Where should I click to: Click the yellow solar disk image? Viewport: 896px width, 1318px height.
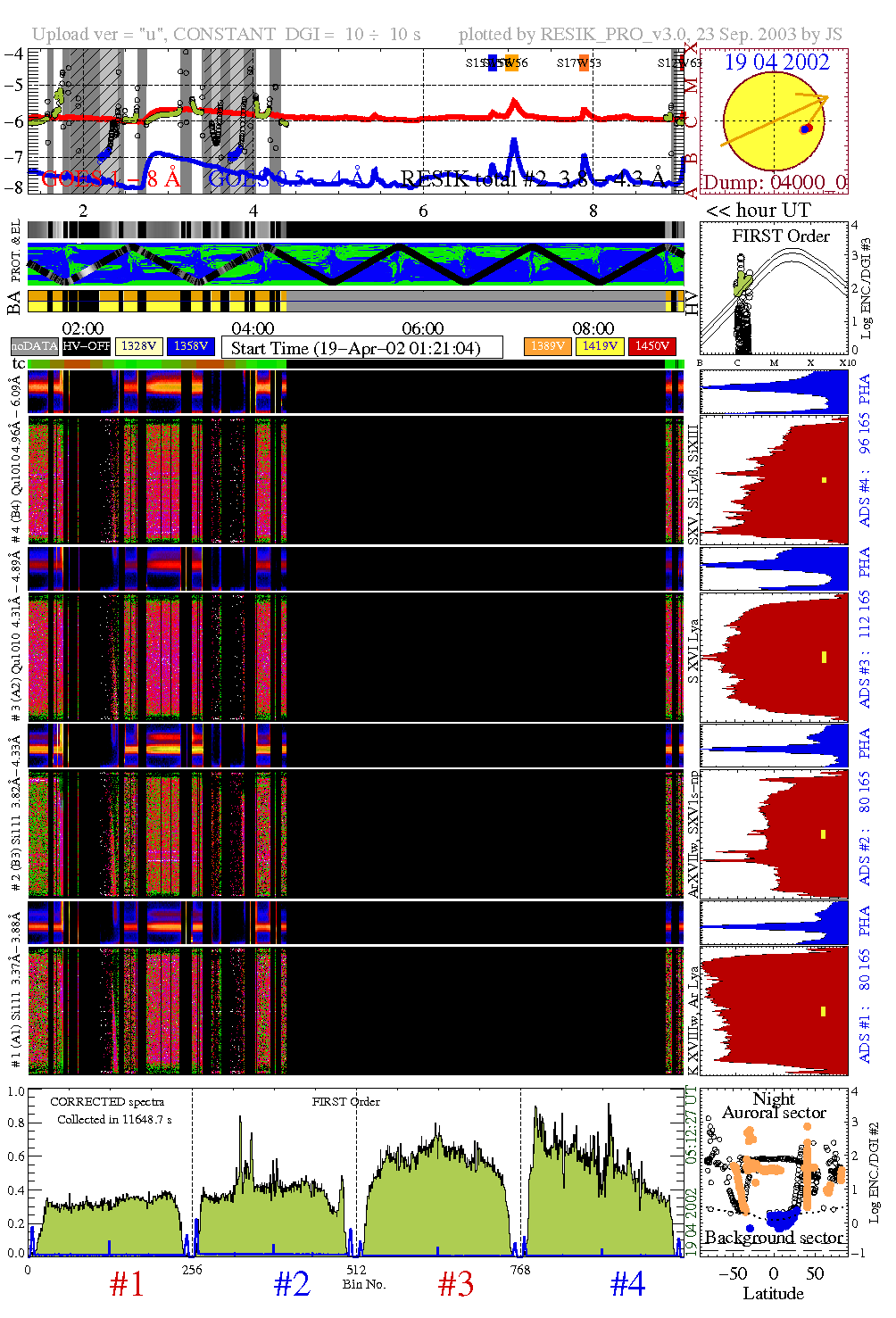pos(773,122)
